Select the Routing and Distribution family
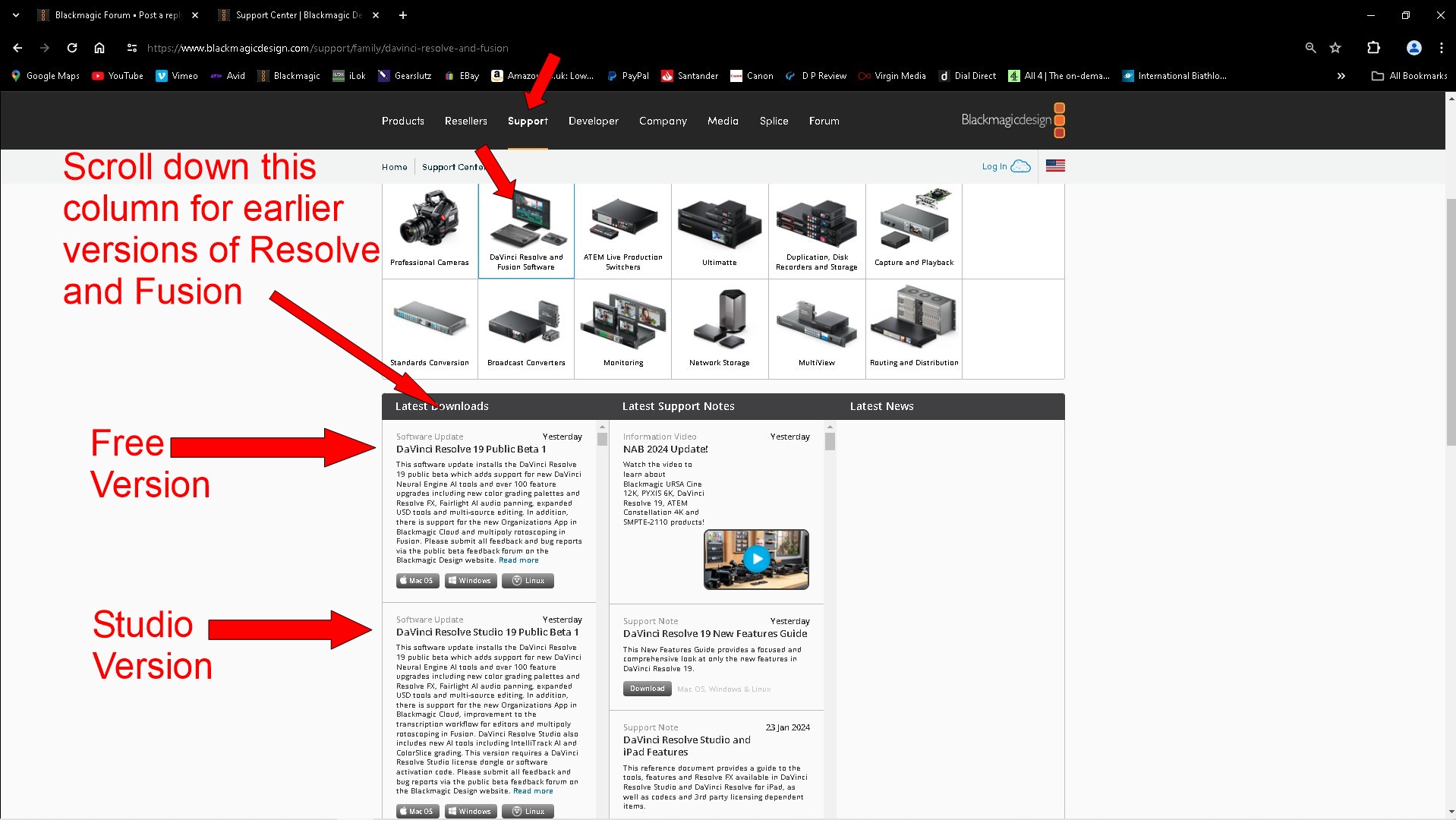The height and width of the screenshot is (820, 1456). 914,329
